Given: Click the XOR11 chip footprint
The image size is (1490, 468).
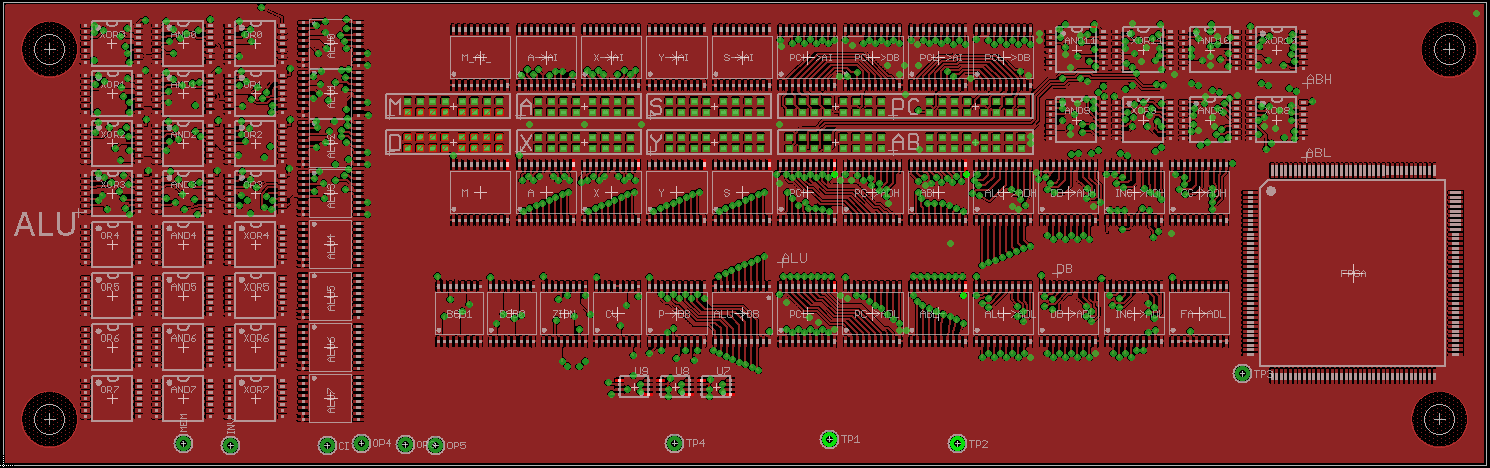Looking at the screenshot, I should click(1143, 50).
